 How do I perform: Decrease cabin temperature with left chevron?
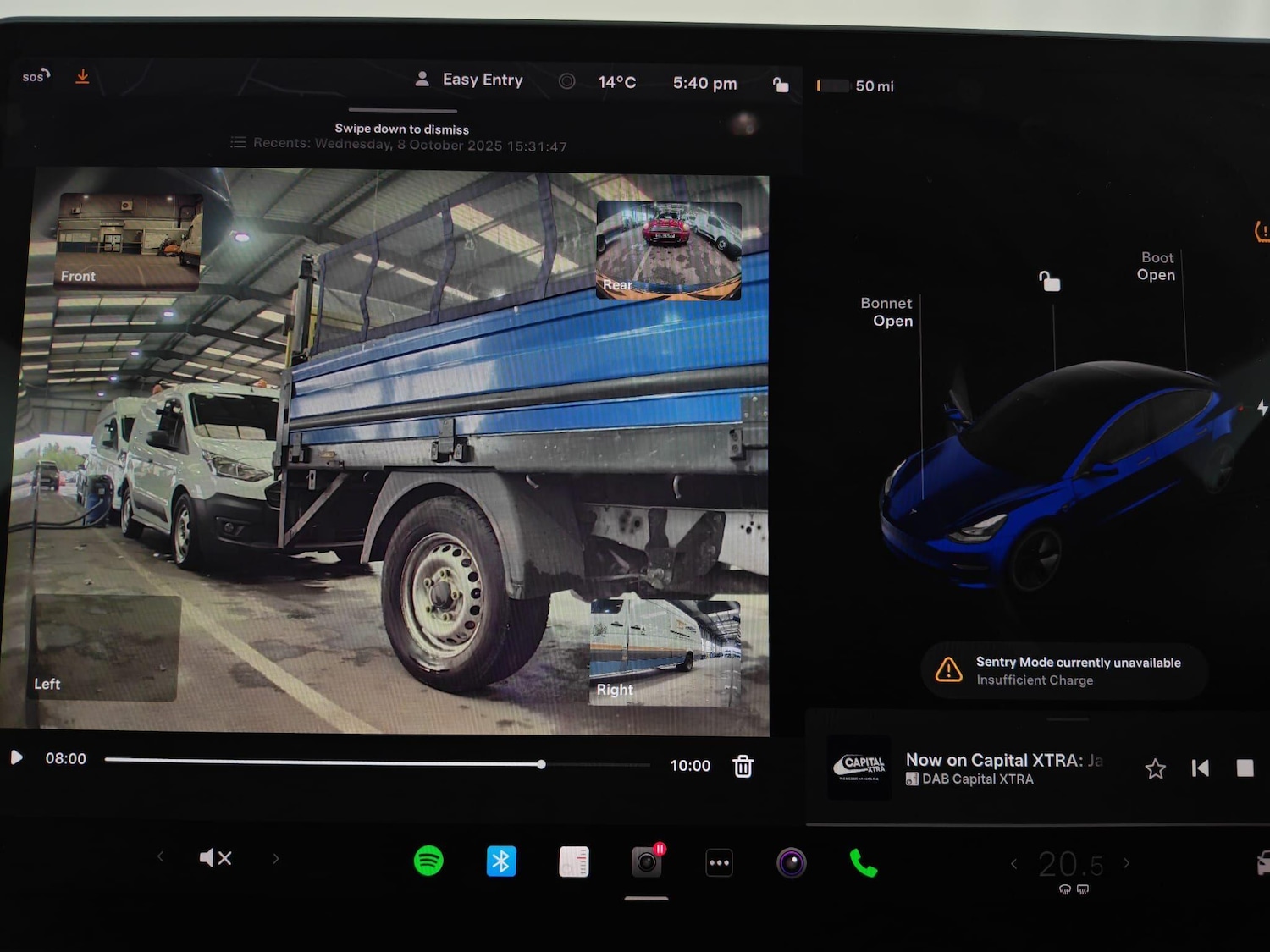click(x=1013, y=863)
